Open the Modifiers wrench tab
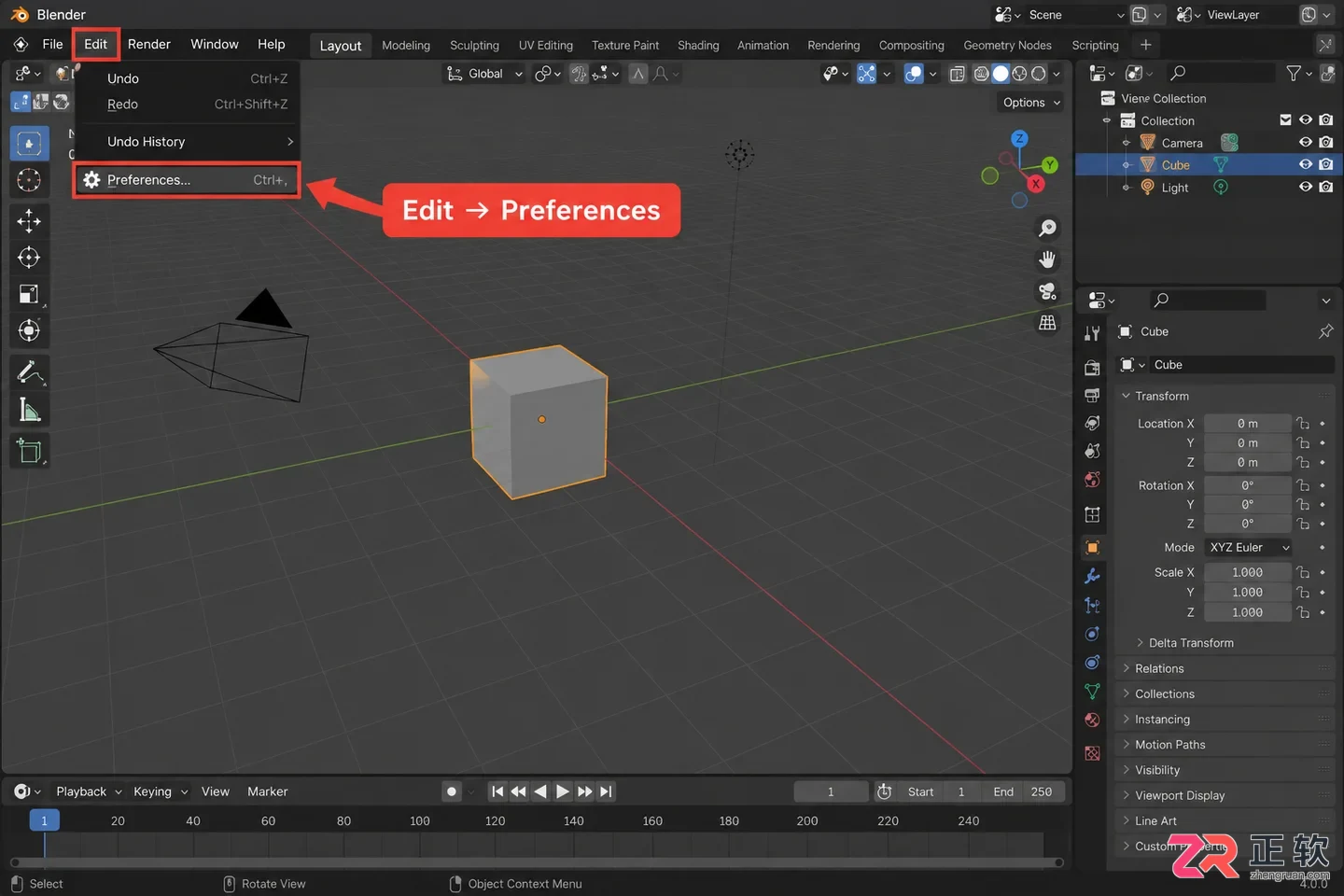This screenshot has width=1344, height=896. click(1092, 576)
